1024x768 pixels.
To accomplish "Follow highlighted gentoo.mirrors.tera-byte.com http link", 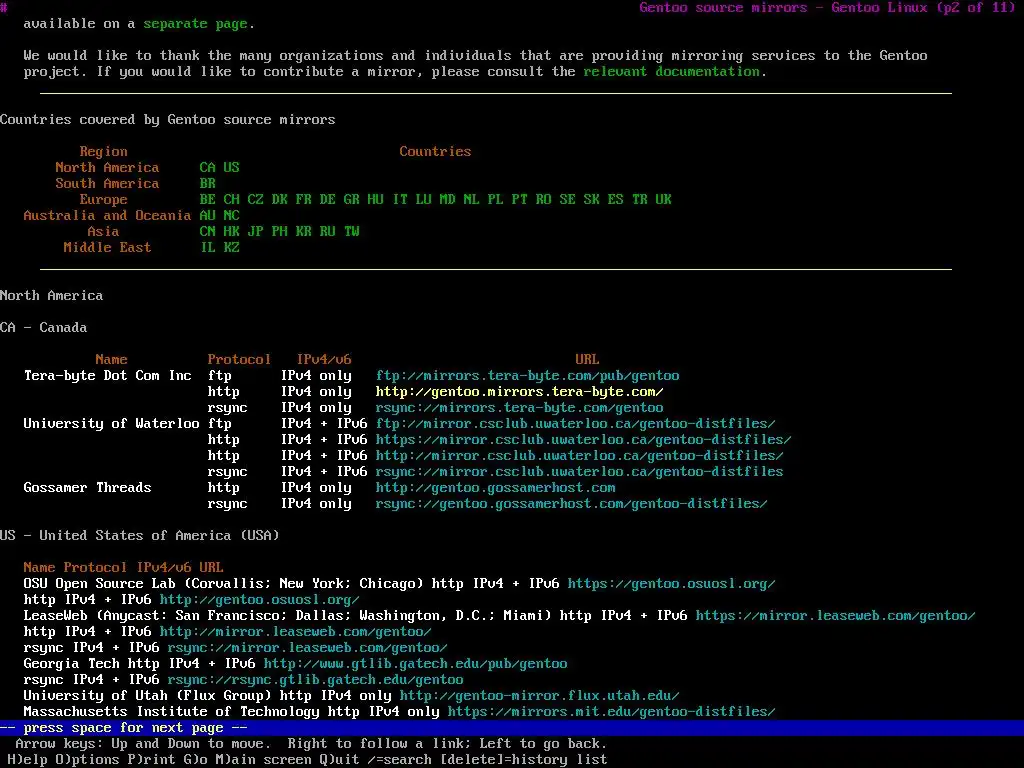I will point(519,392).
